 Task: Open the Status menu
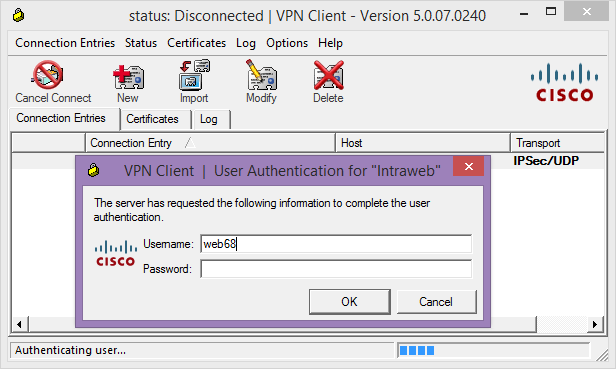tap(141, 43)
